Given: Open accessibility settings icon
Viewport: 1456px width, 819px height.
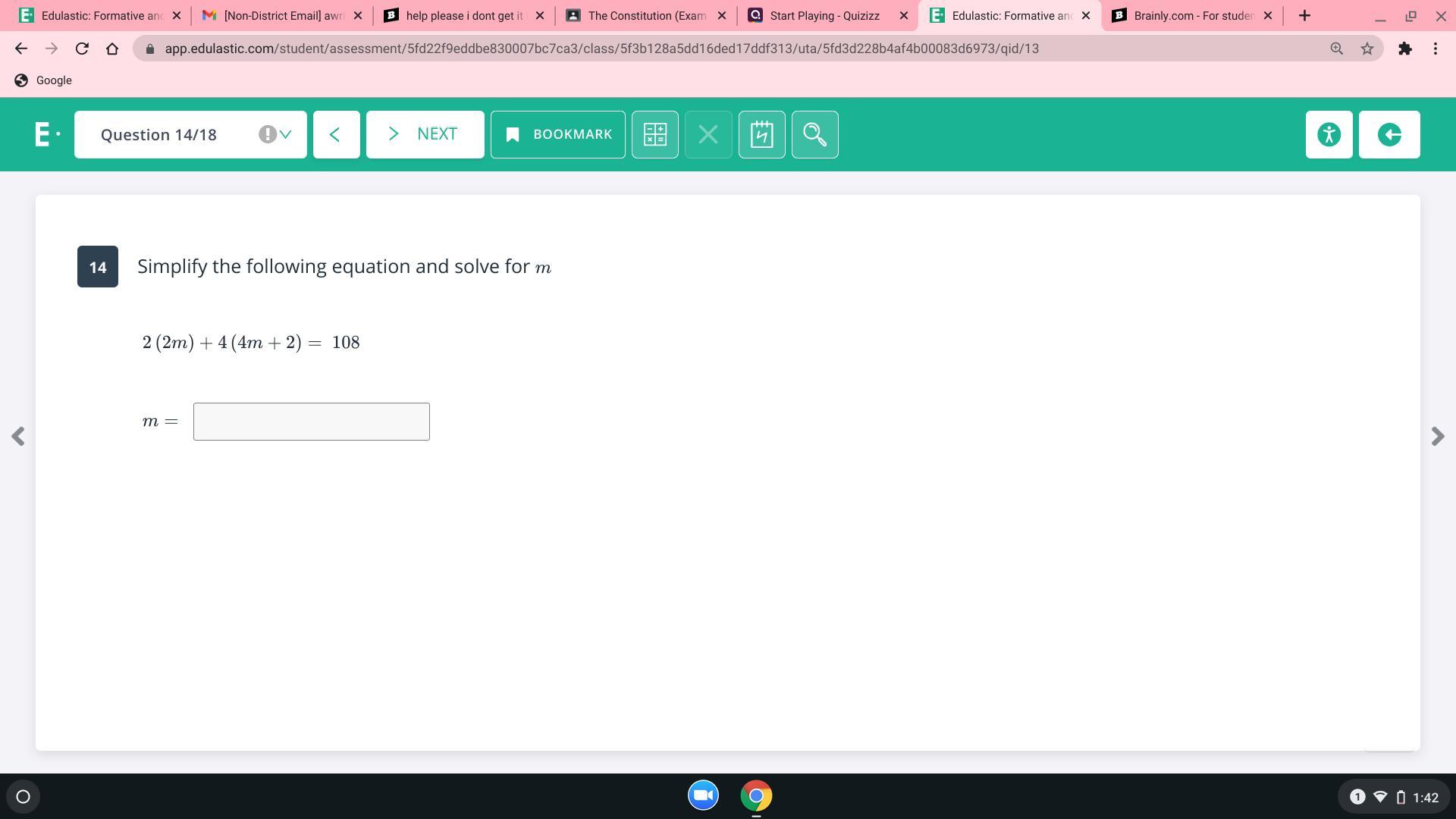Looking at the screenshot, I should tap(1329, 134).
